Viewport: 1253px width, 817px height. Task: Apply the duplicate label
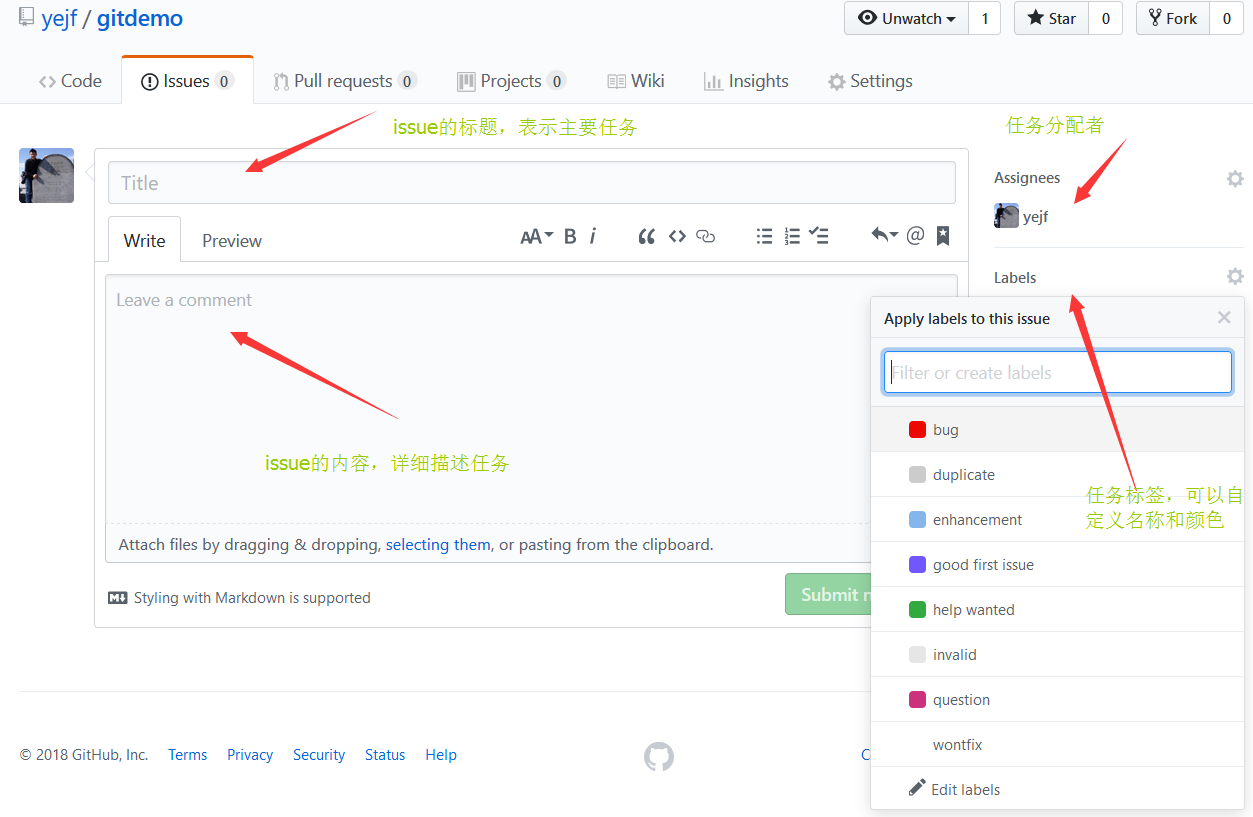click(x=1058, y=475)
